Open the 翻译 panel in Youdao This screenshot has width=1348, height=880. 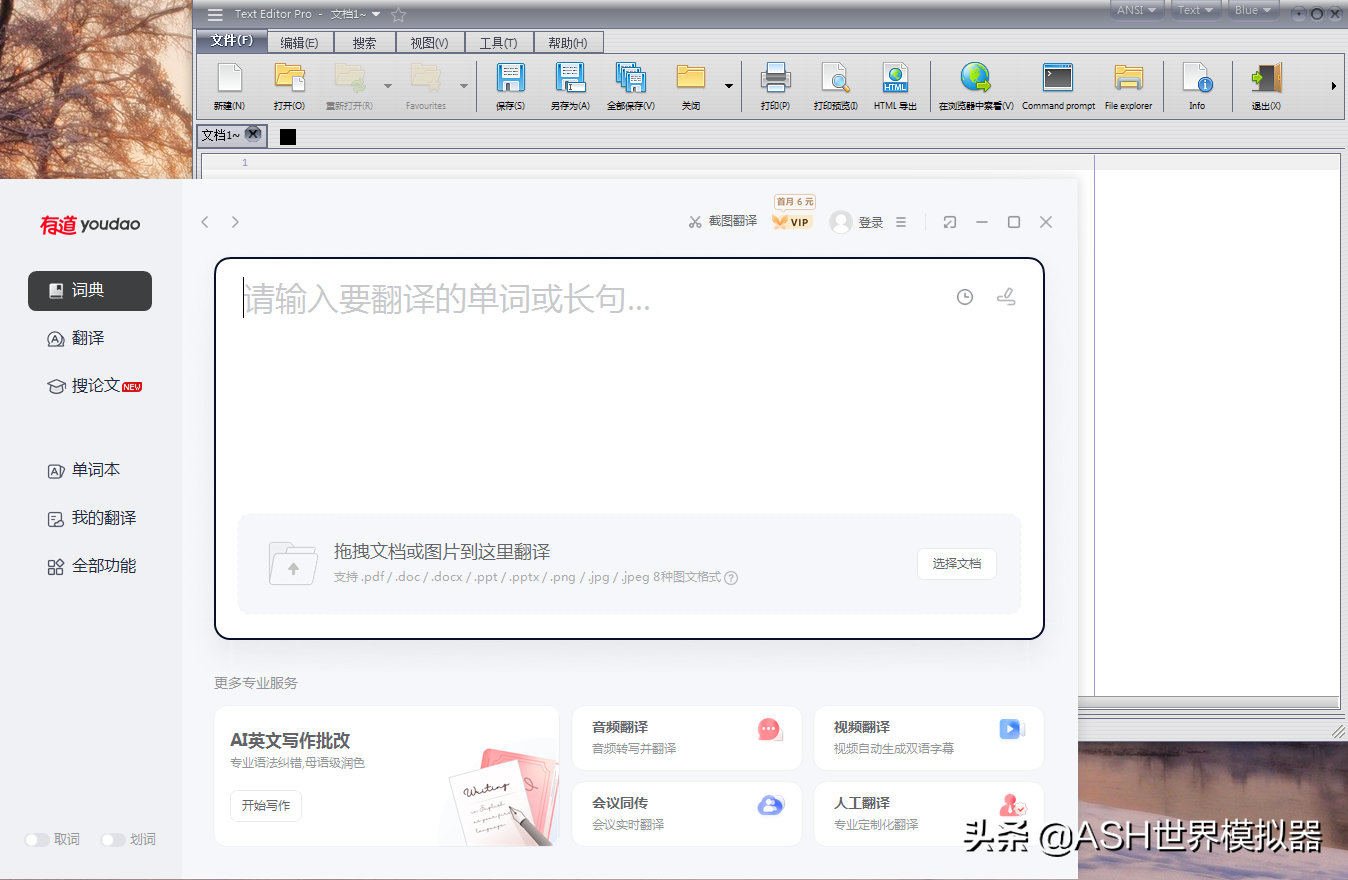(x=90, y=338)
